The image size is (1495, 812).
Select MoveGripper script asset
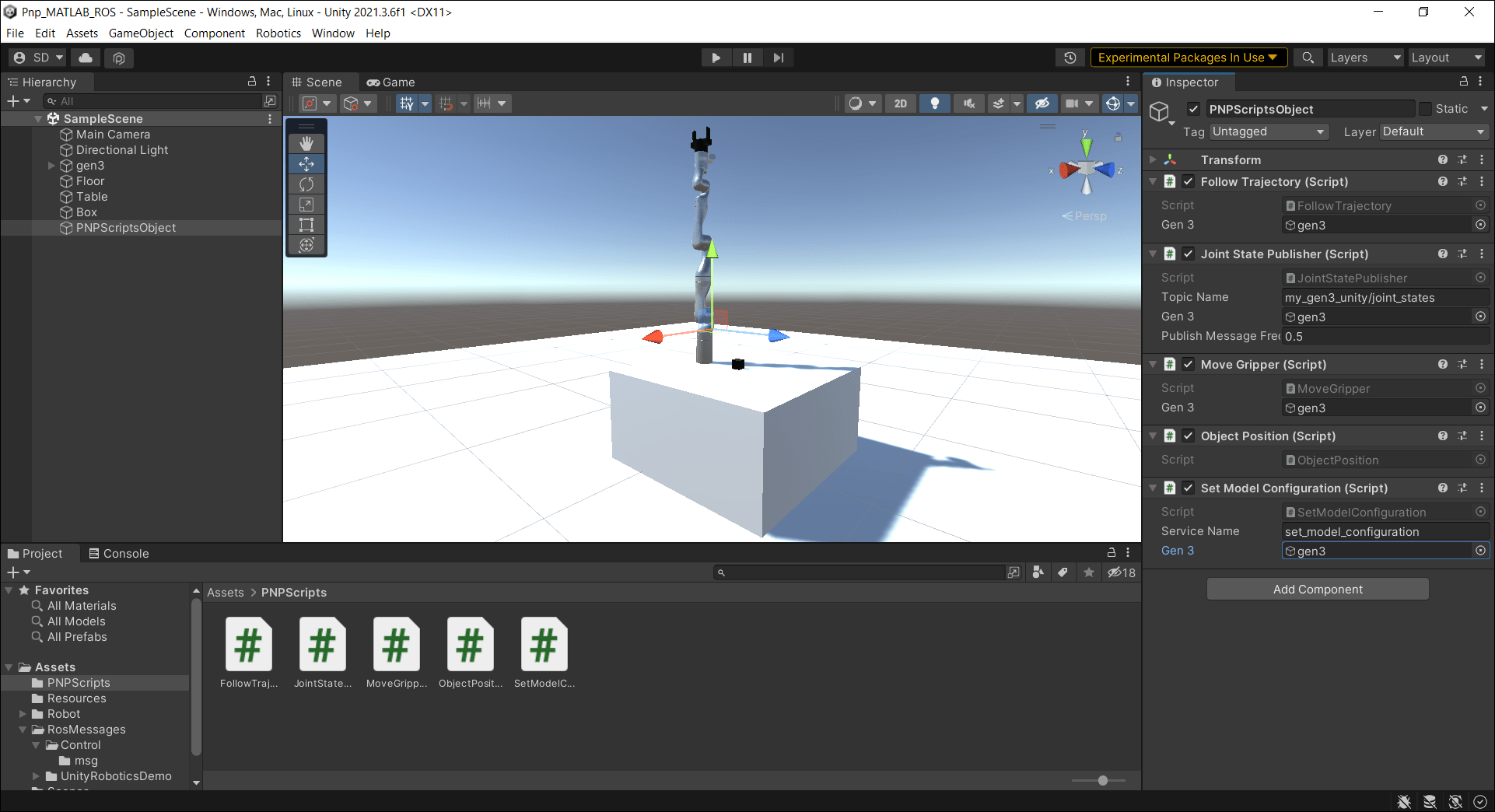[396, 653]
